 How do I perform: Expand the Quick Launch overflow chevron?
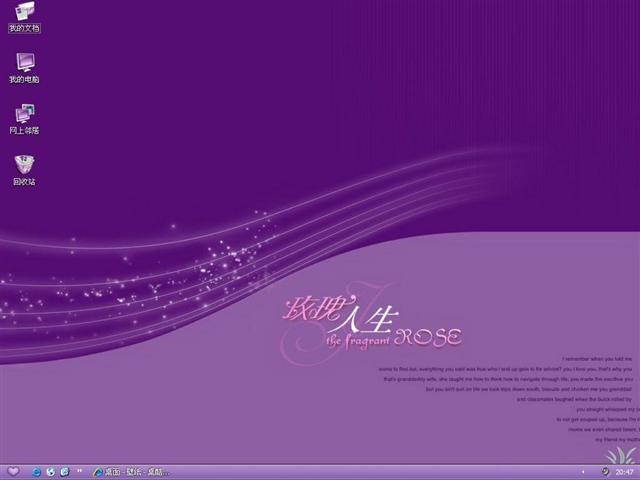[x=80, y=471]
